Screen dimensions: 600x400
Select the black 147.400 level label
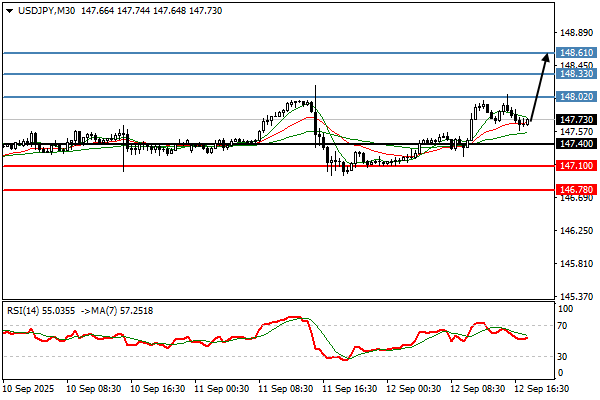click(x=576, y=144)
